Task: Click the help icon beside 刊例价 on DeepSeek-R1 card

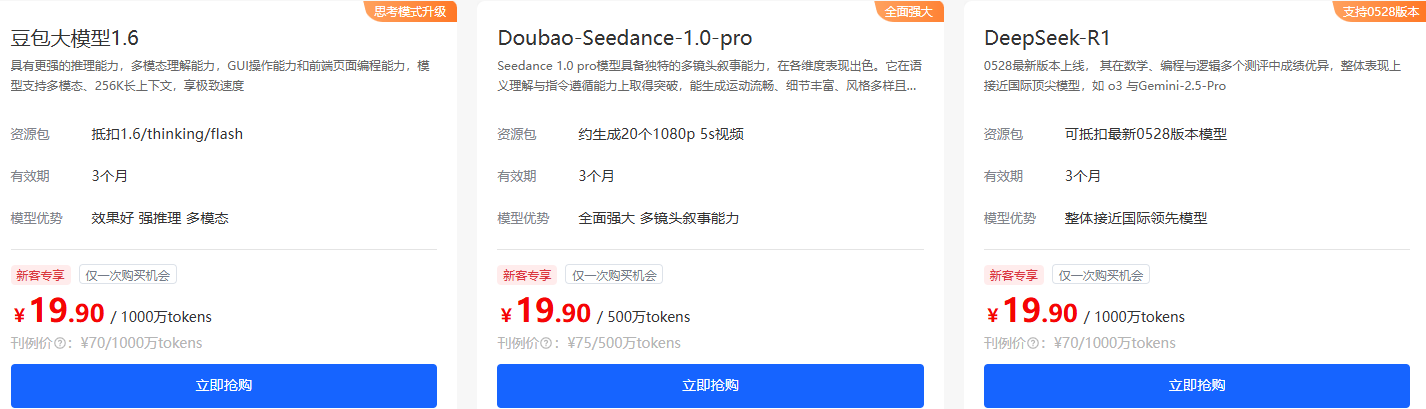Action: click(1034, 343)
